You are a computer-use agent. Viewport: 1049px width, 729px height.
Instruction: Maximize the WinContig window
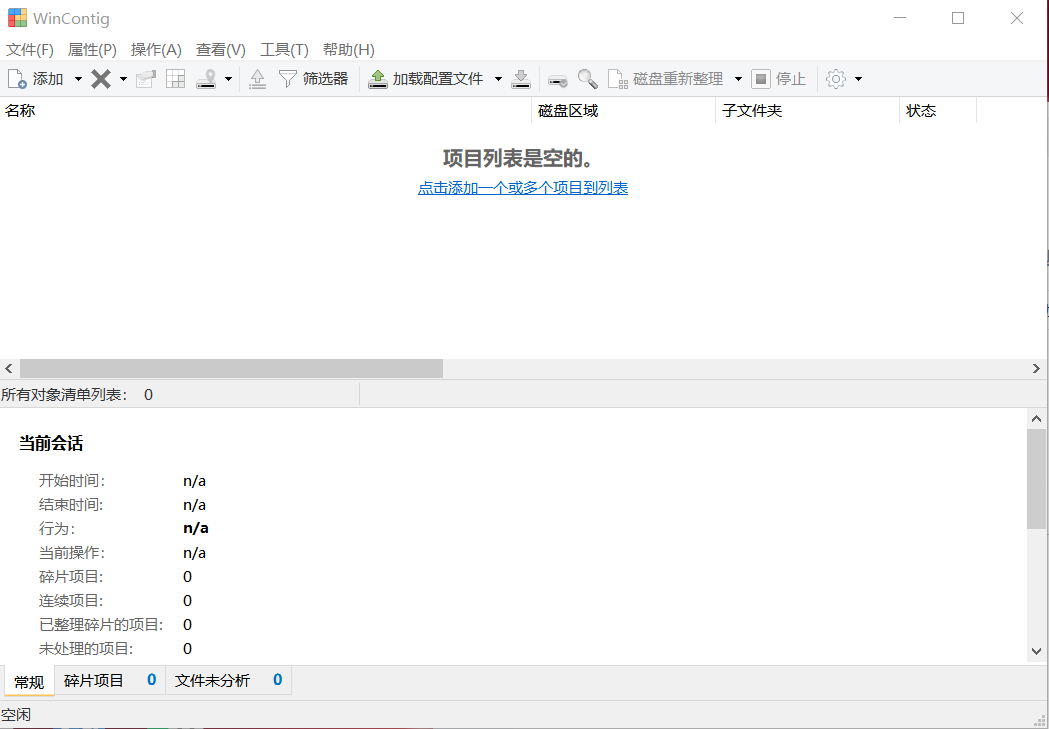958,18
